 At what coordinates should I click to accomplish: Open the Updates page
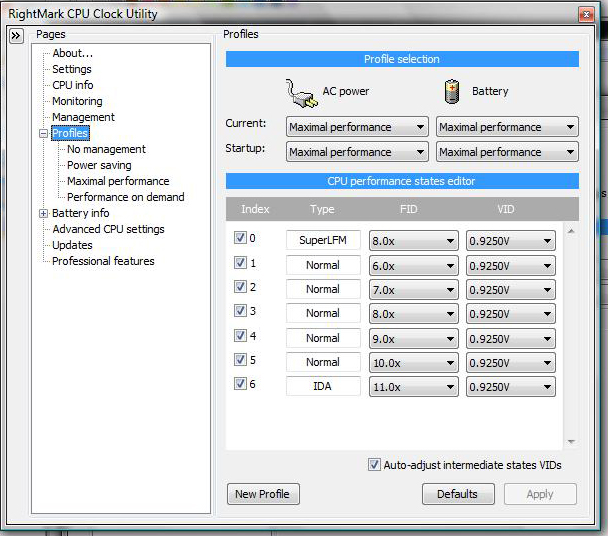73,245
